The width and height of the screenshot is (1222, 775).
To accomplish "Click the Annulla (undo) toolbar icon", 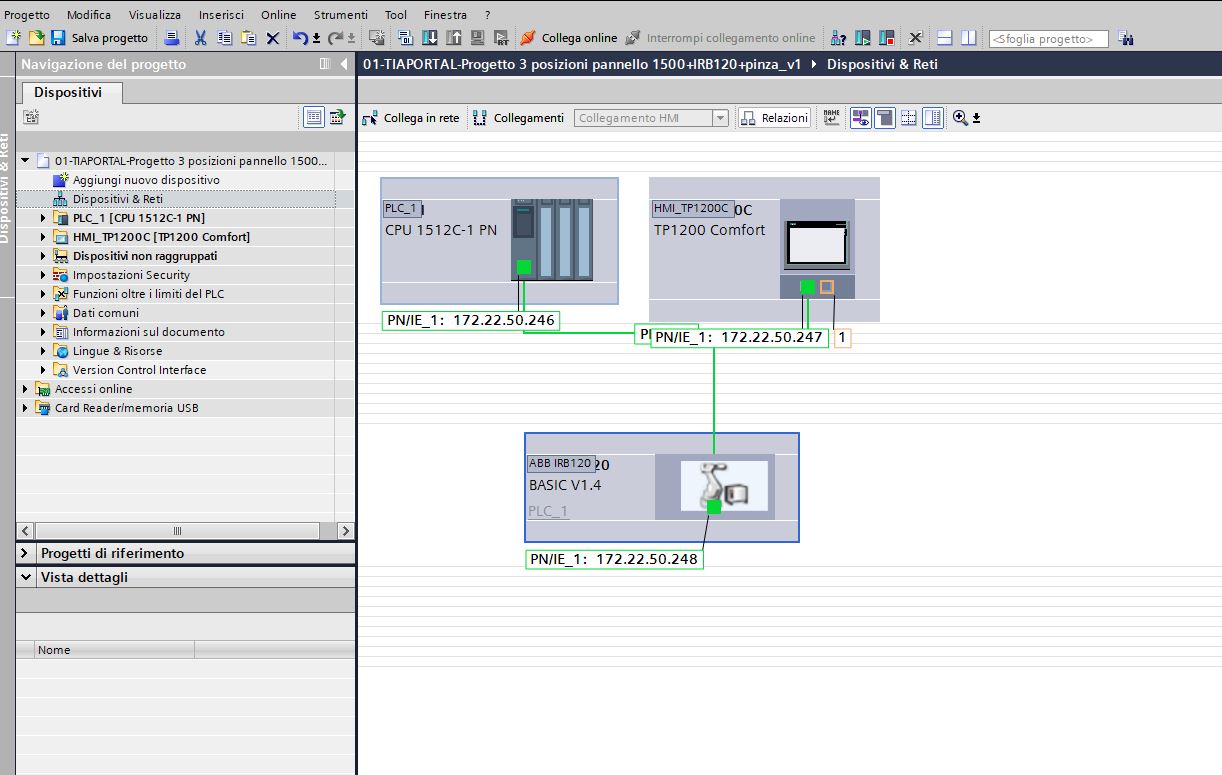I will [300, 37].
